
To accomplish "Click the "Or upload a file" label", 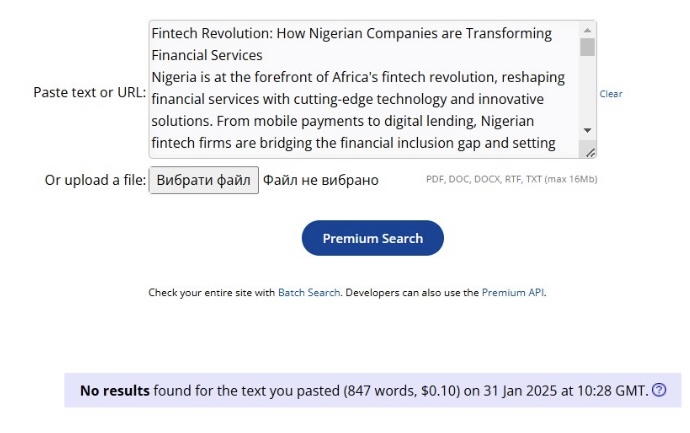I will [x=95, y=180].
